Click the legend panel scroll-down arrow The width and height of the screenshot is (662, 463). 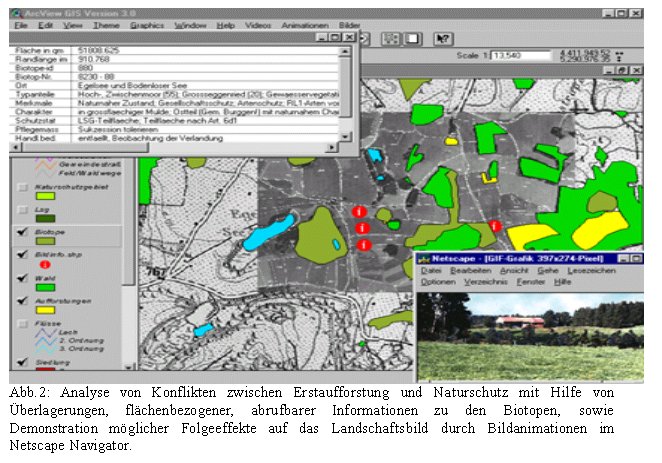(130, 366)
